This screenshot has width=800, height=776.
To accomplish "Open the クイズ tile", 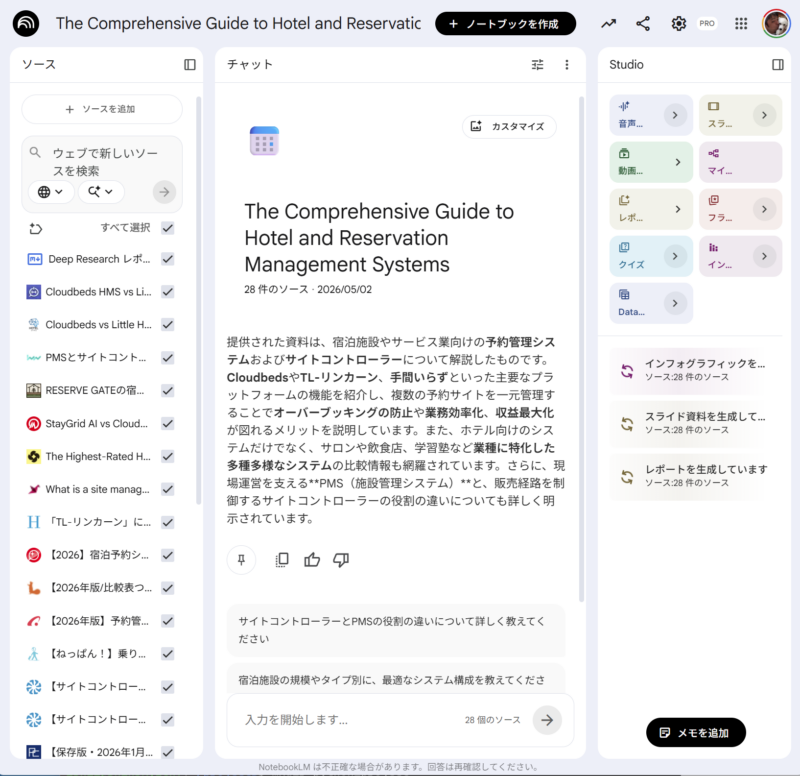I will tap(651, 256).
